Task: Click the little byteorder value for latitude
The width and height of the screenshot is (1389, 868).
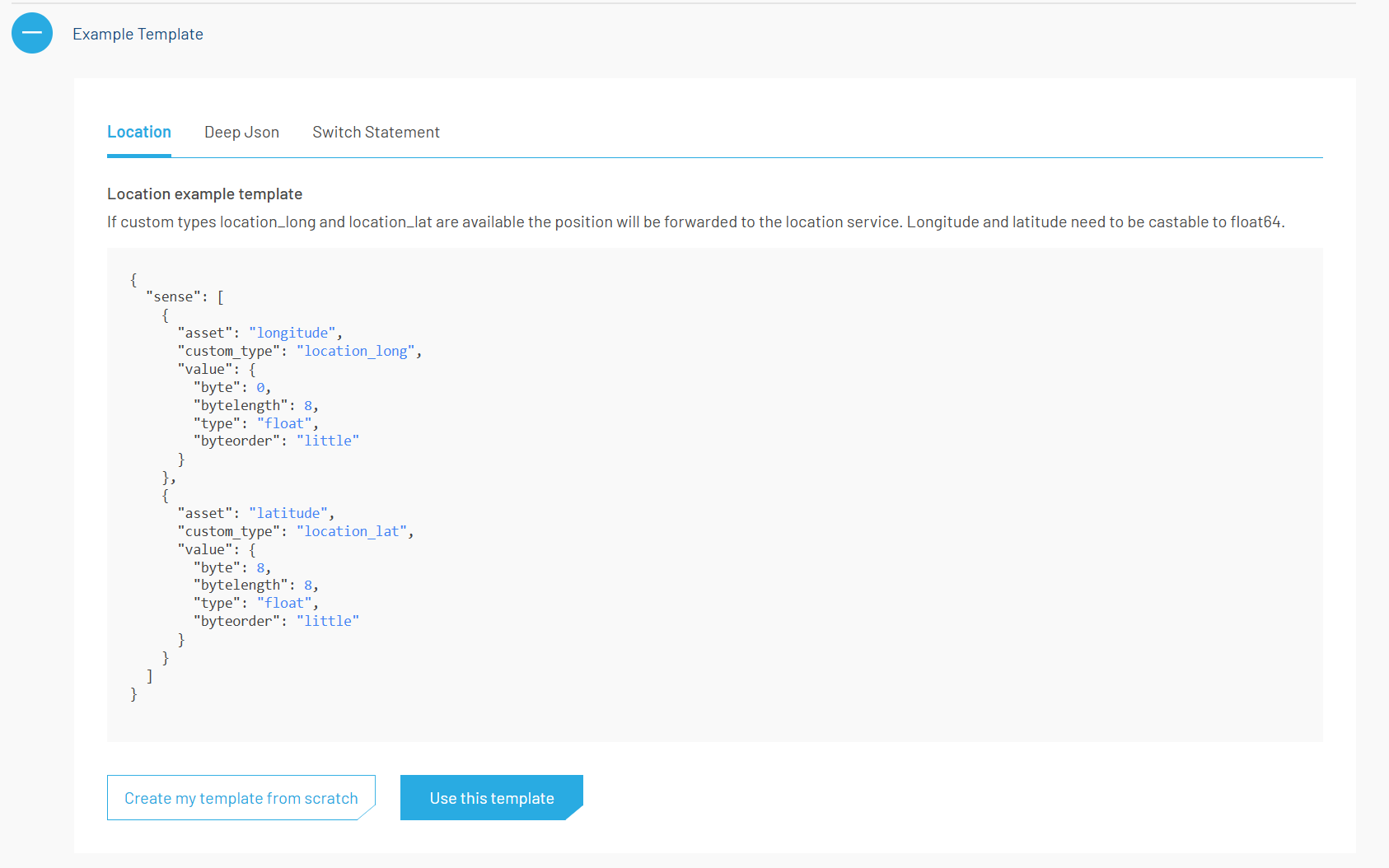Action: point(328,620)
